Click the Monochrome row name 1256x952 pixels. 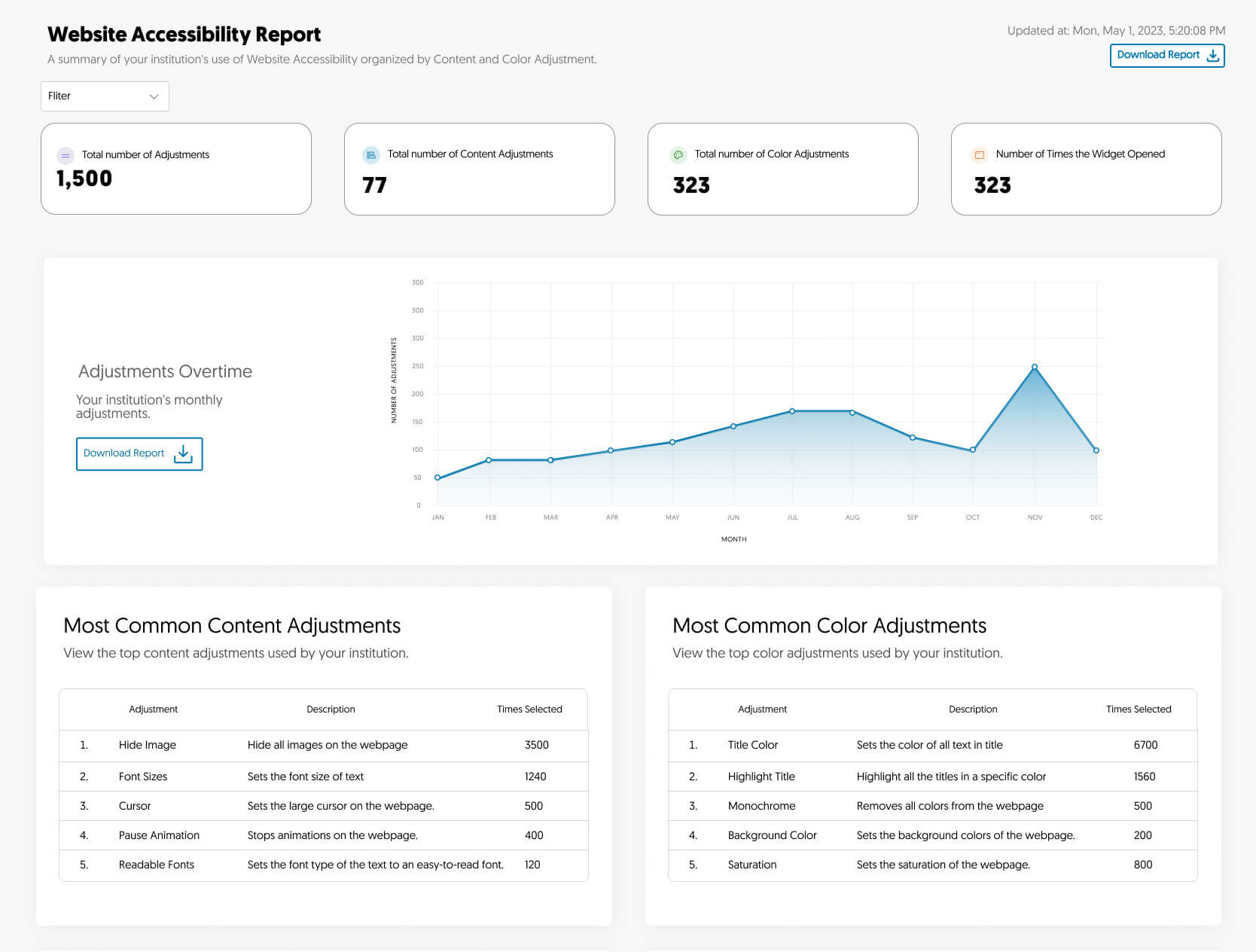[761, 806]
